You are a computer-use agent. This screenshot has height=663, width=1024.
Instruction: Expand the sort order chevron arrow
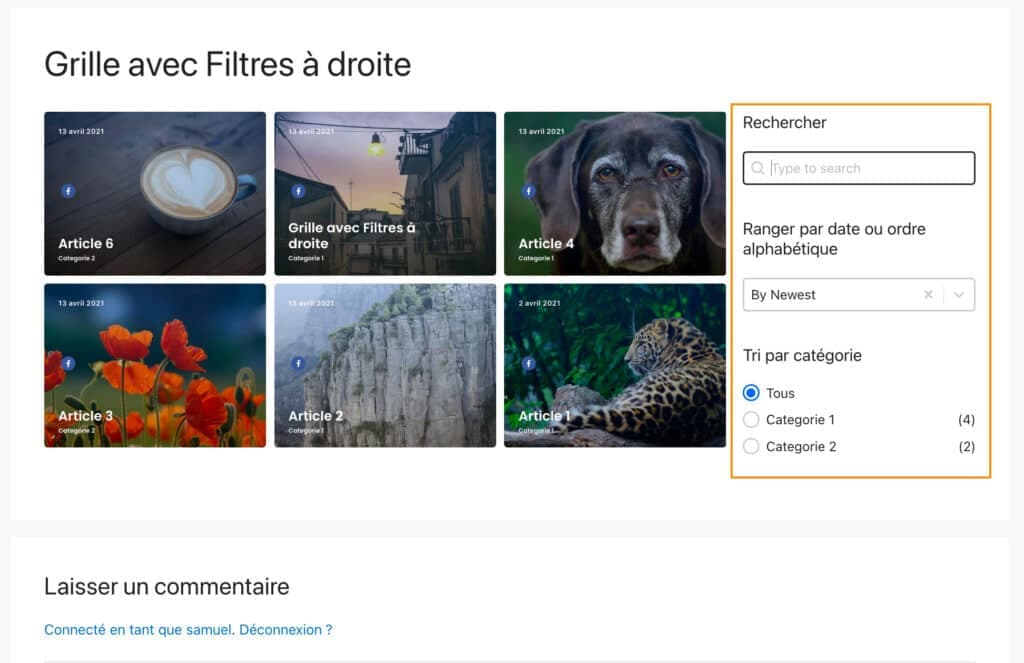pos(958,294)
